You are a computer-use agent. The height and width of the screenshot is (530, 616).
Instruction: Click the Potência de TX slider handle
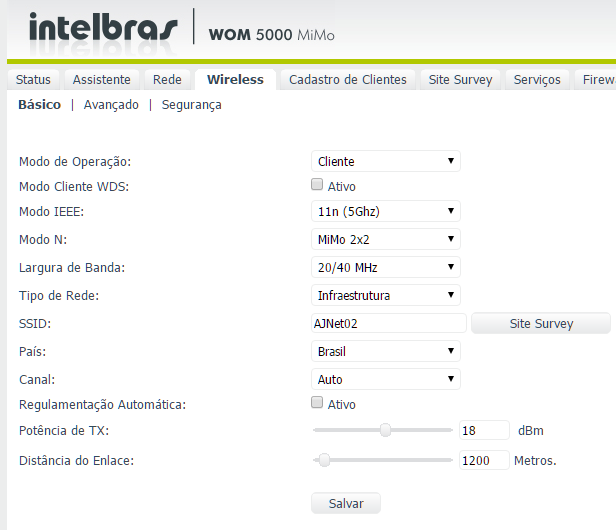pyautogui.click(x=385, y=430)
